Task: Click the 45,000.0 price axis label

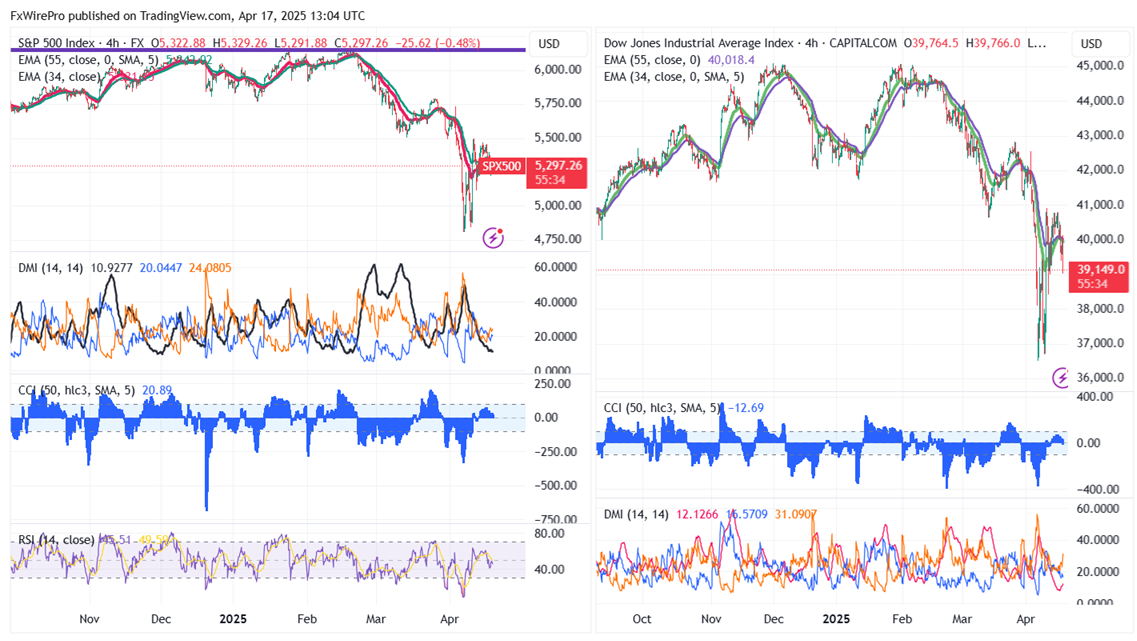Action: [x=1100, y=65]
